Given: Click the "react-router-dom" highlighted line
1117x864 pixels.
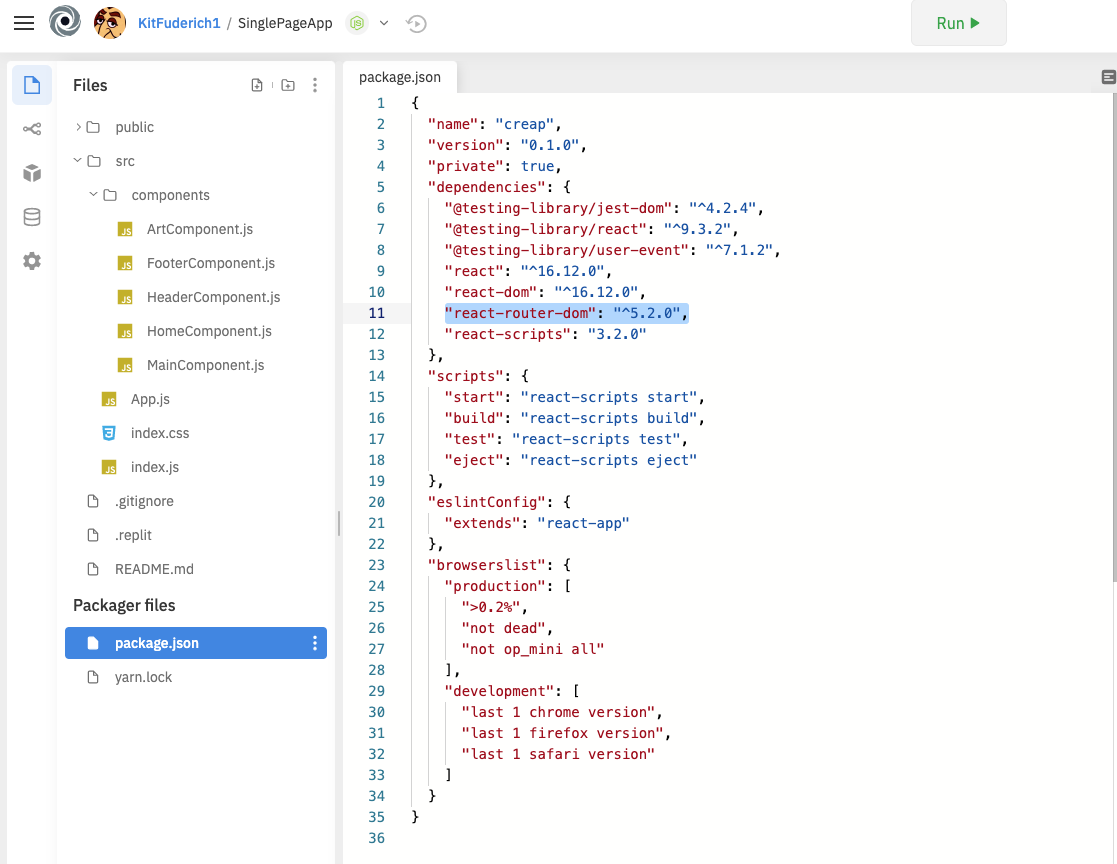Looking at the screenshot, I should (566, 313).
